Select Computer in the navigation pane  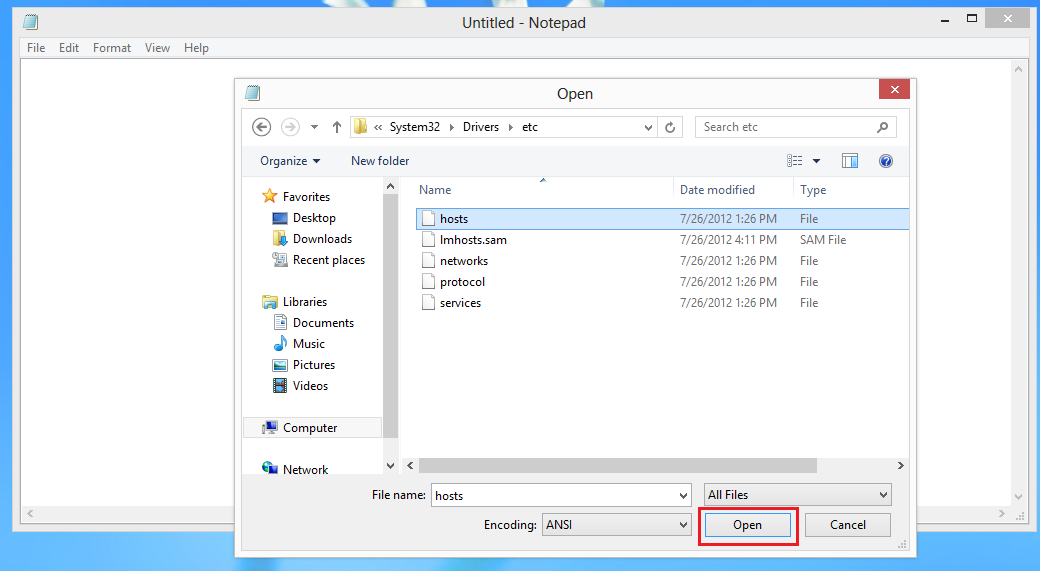tap(310, 428)
